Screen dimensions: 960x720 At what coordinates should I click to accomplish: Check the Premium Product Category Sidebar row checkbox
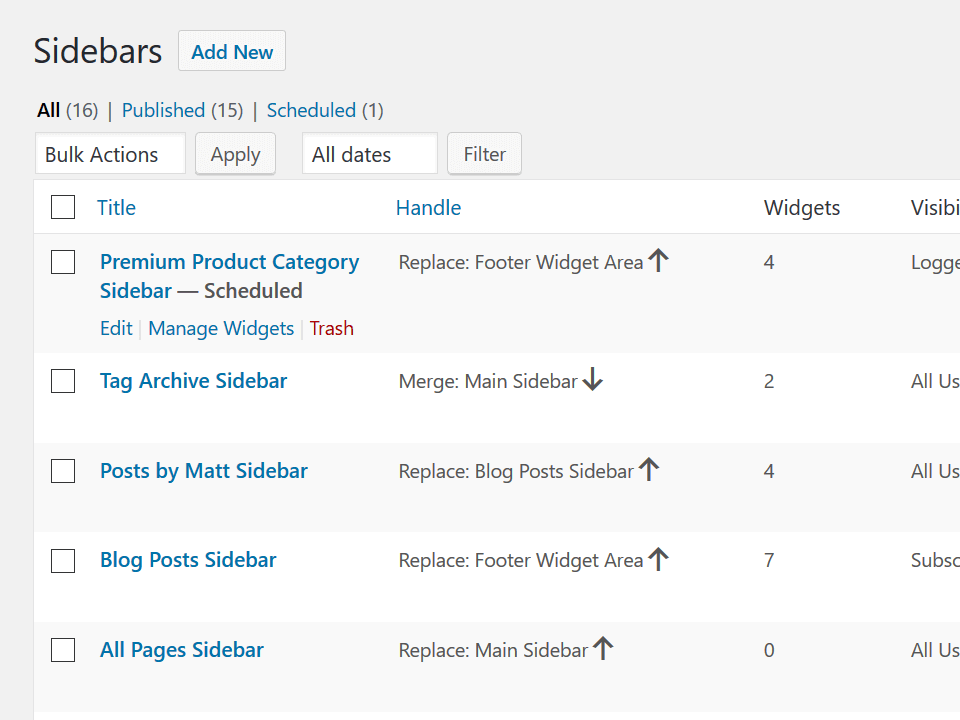(62, 261)
